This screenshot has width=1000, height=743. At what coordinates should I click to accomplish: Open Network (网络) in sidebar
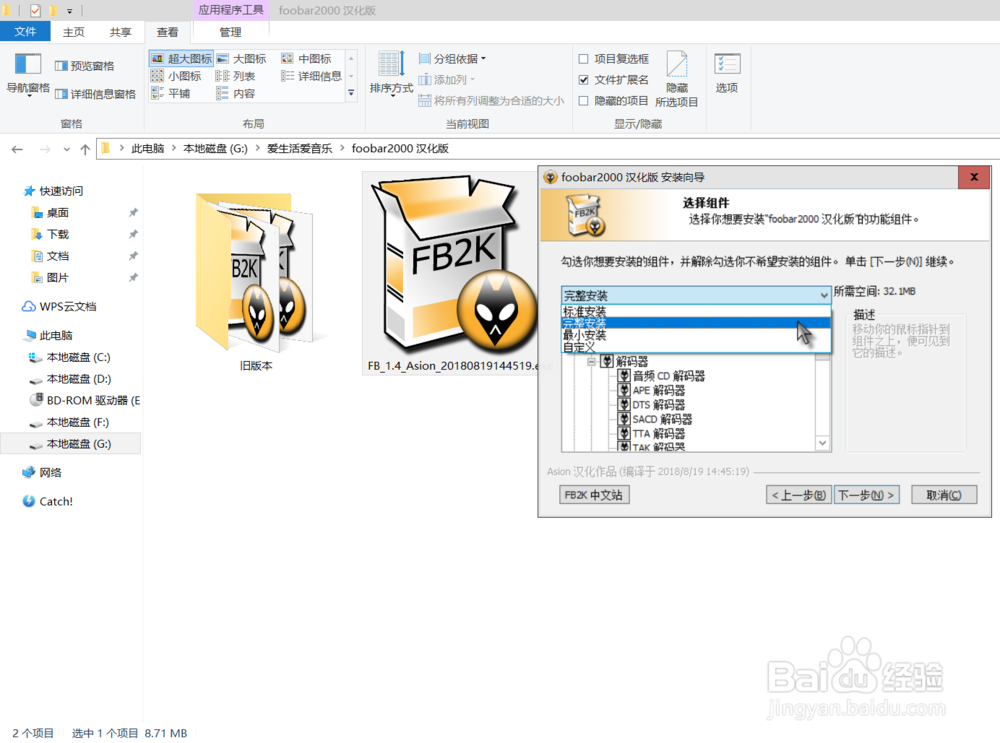click(x=42, y=473)
